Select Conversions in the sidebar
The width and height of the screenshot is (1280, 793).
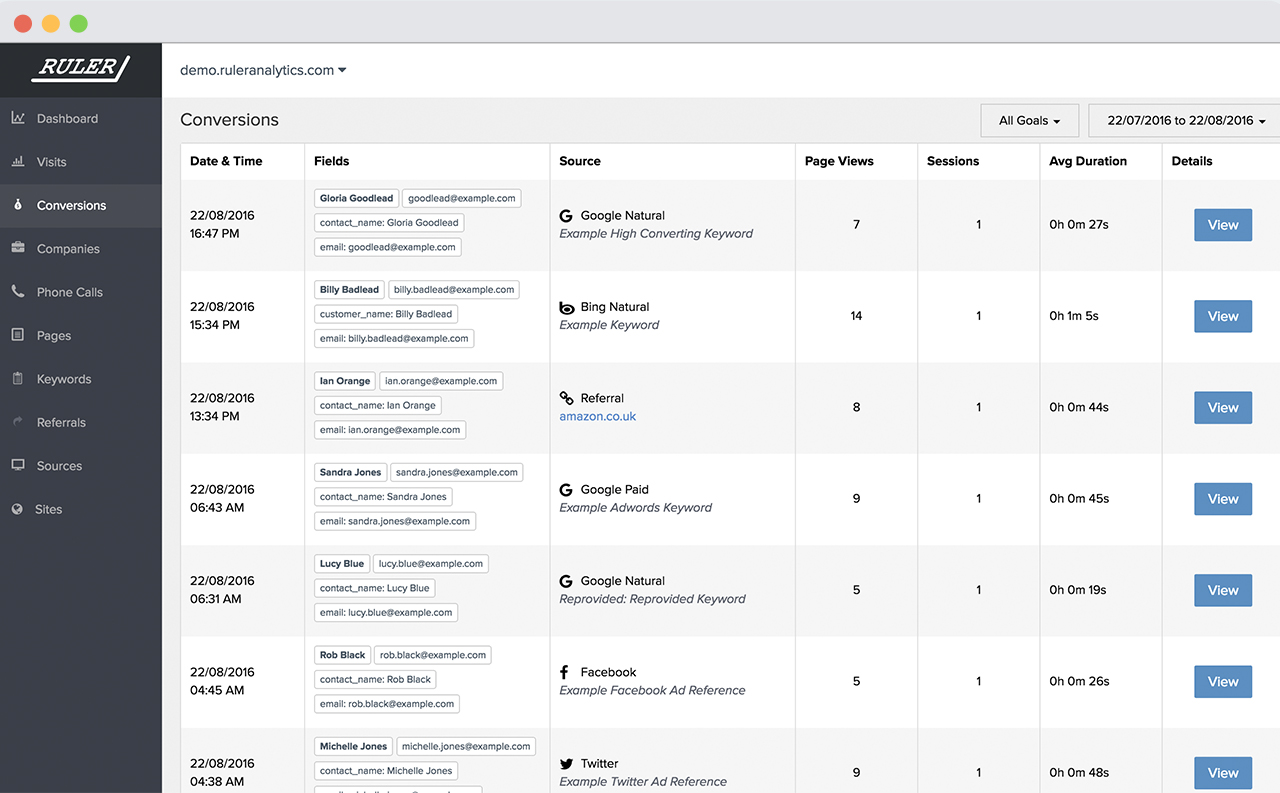pos(81,205)
